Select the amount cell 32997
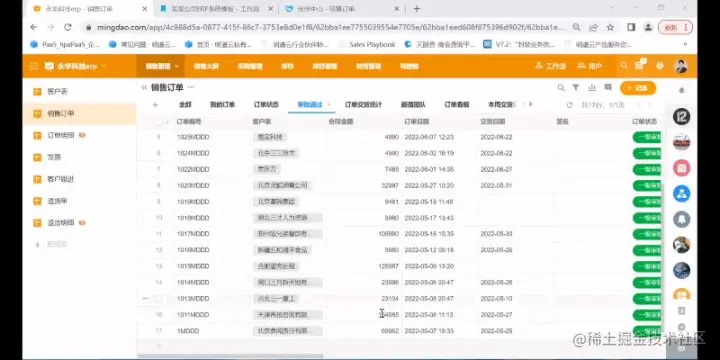Image resolution: width=720 pixels, height=360 pixels. [390, 186]
